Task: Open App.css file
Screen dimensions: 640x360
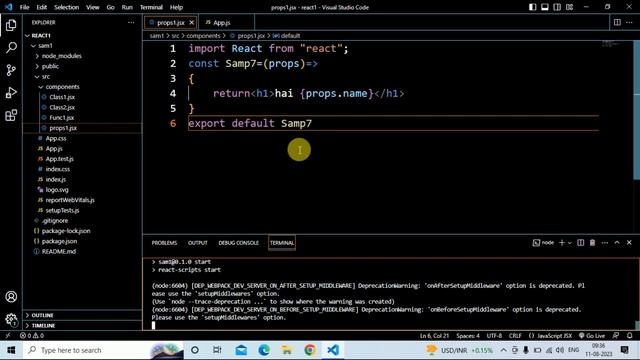Action: [82, 138]
